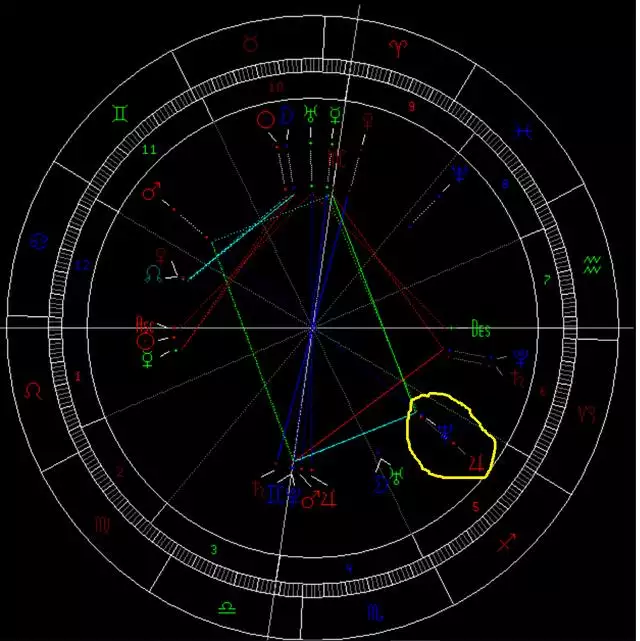Click the red Asc ascendant label
Screen dimensions: 640x641
(146, 322)
